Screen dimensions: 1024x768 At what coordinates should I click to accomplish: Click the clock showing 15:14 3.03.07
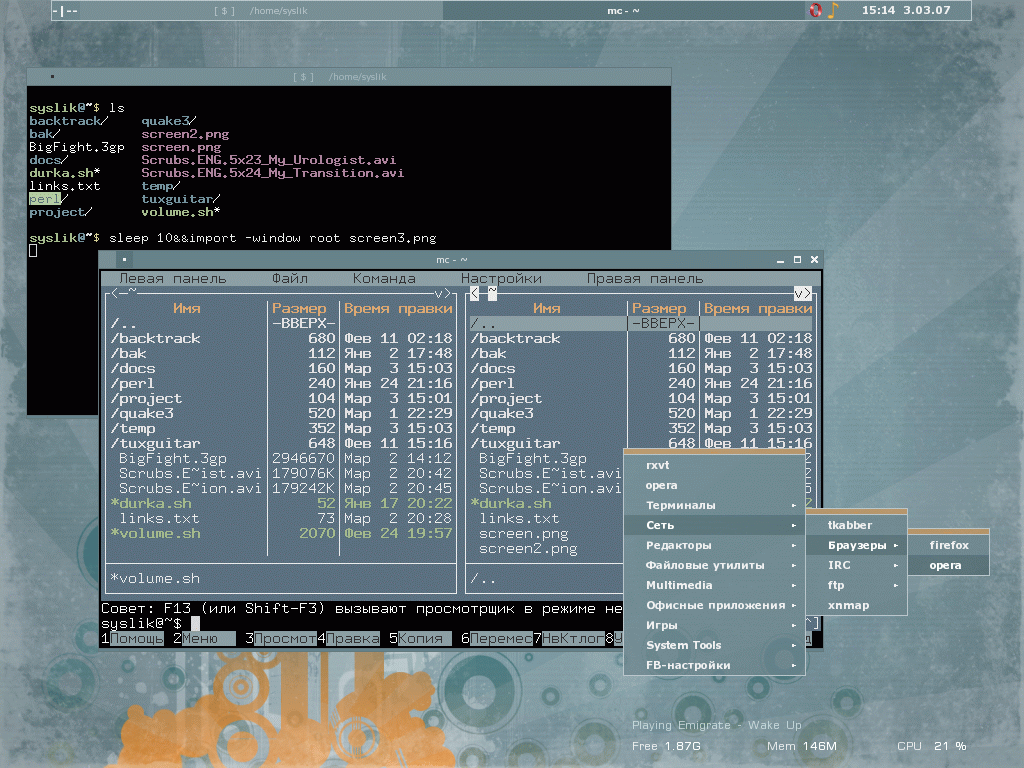click(x=906, y=10)
